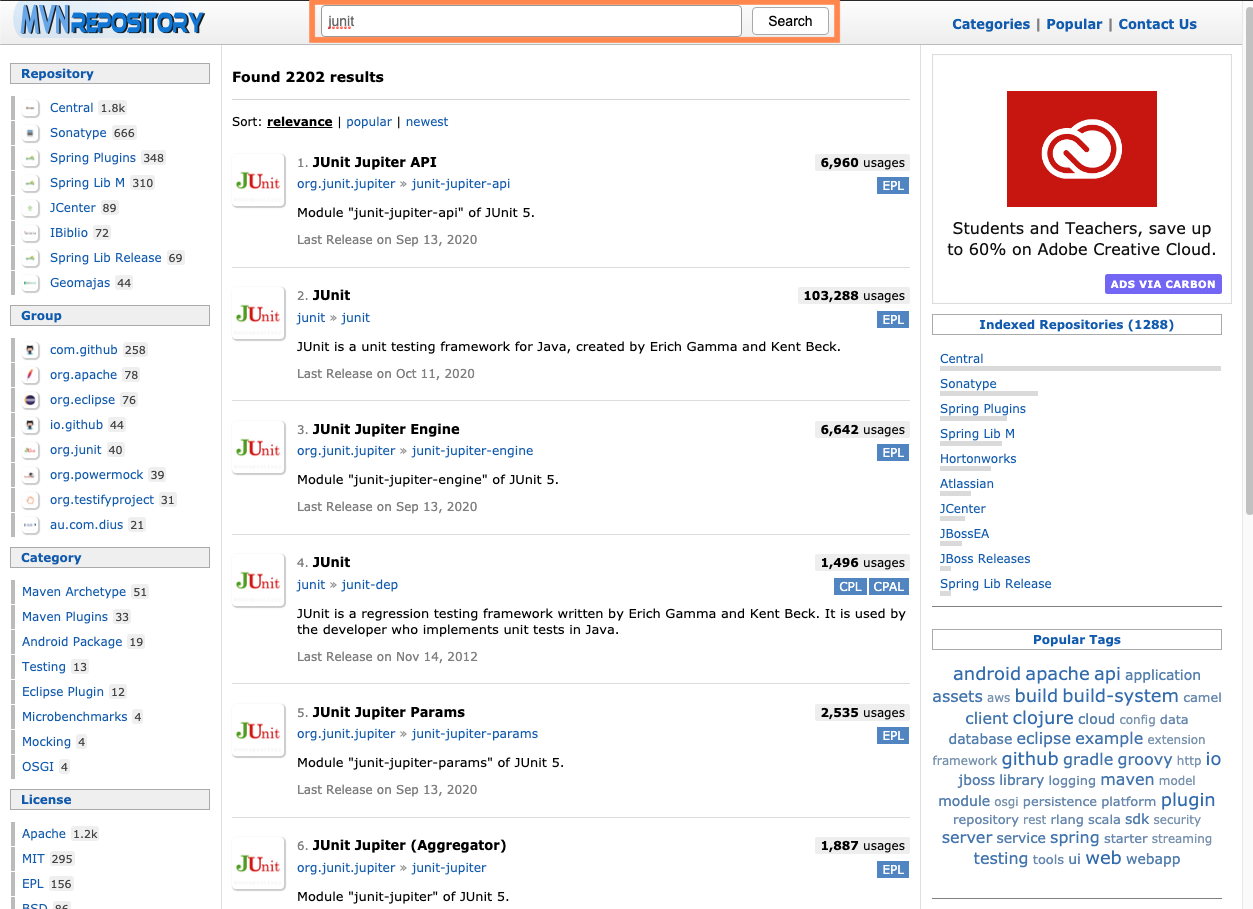1253x909 pixels.
Task: Sort results by popular
Action: pyautogui.click(x=369, y=122)
